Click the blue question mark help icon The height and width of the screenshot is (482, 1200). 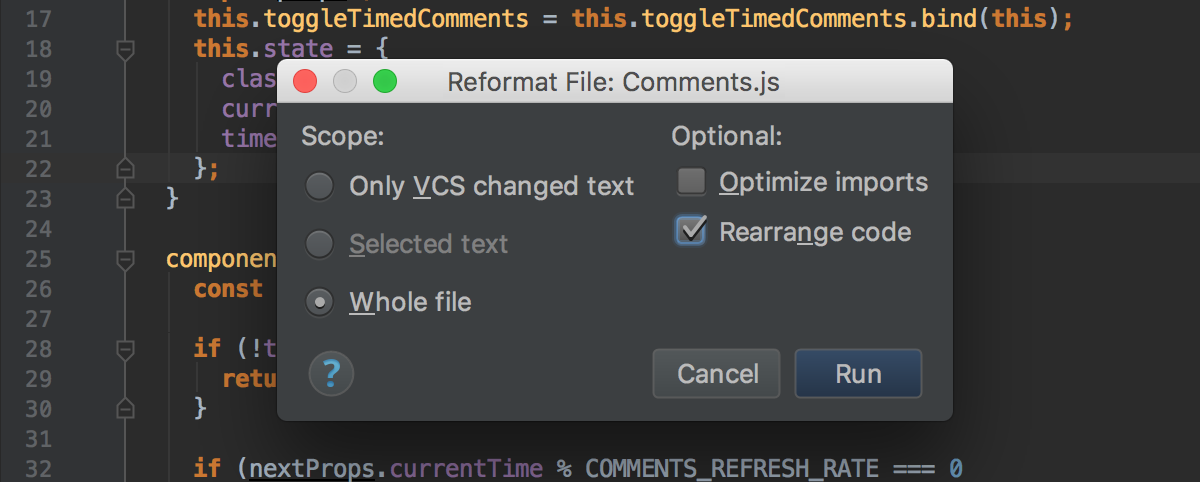(x=331, y=375)
